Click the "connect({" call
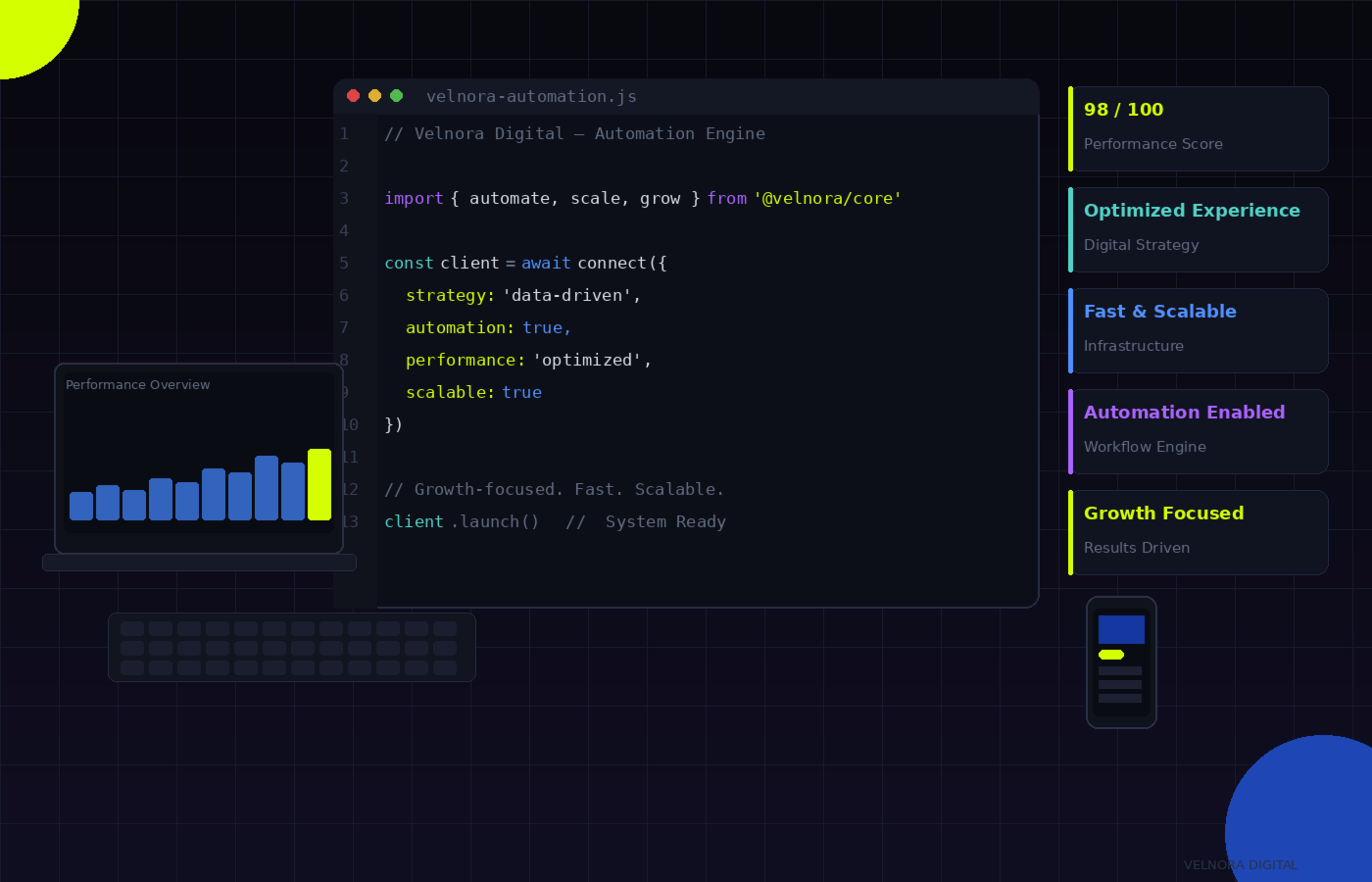Viewport: 1372px width, 882px height. pos(622,263)
